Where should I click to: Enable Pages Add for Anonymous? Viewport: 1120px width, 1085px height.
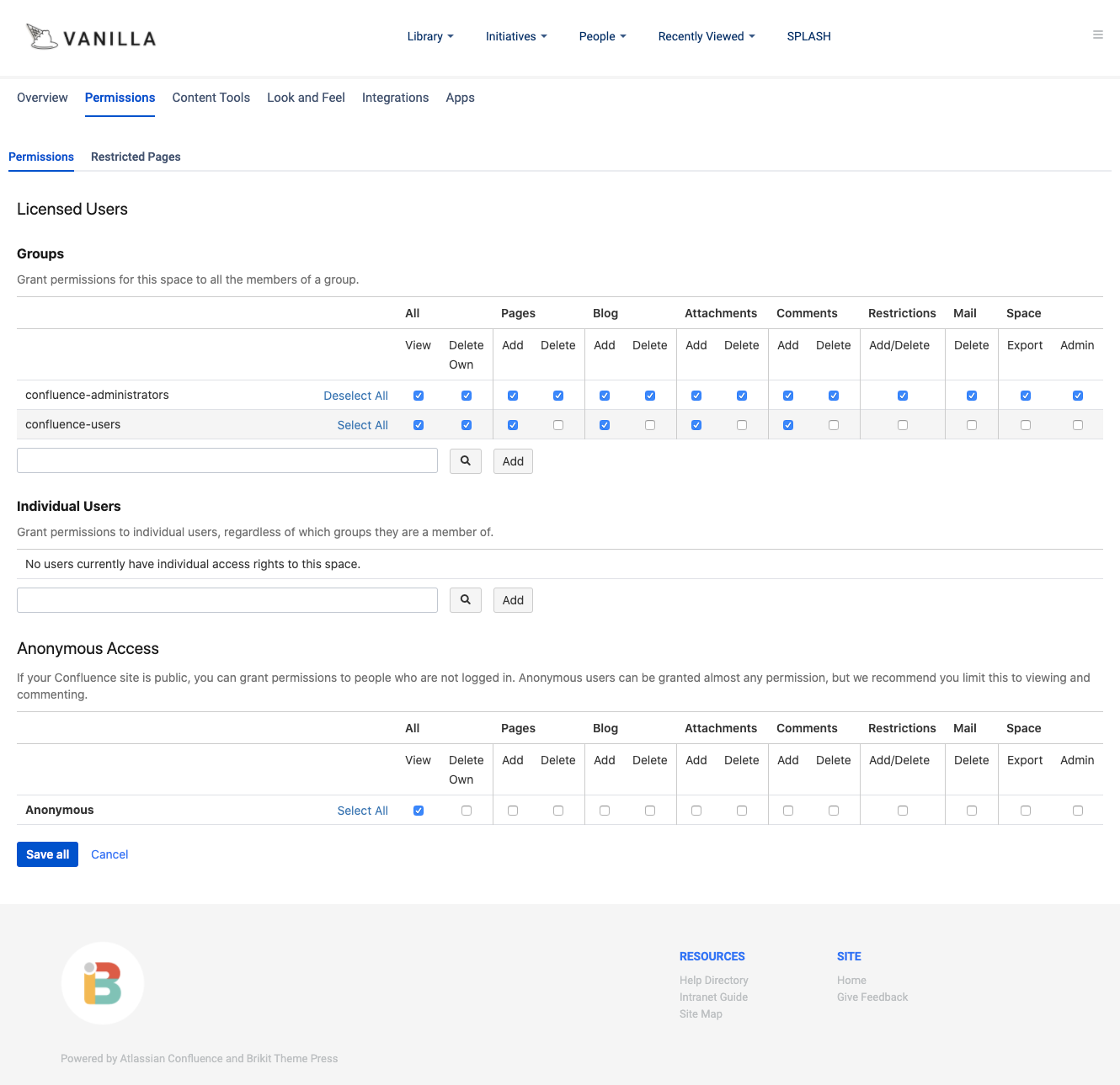click(x=513, y=811)
